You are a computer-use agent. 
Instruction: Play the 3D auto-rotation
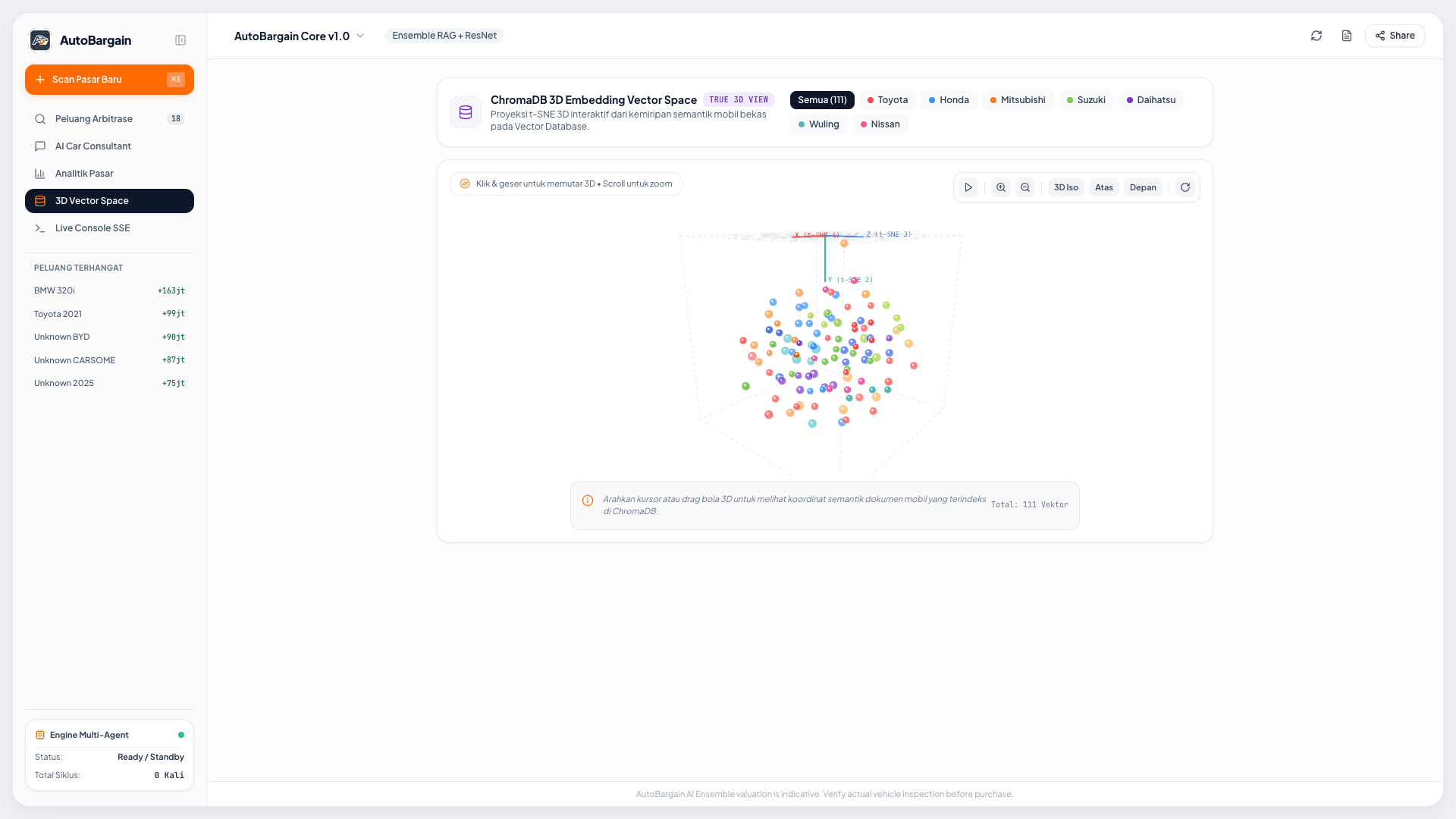coord(968,187)
